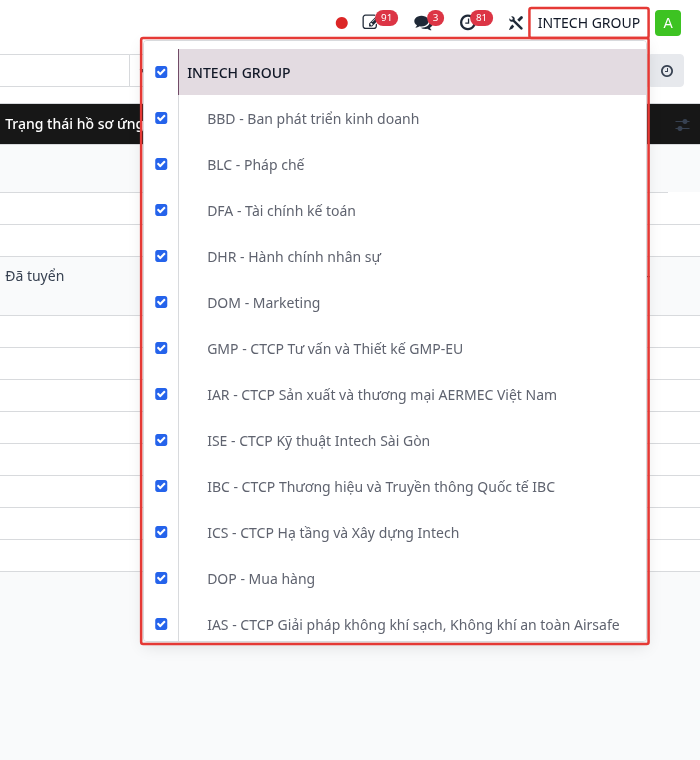Toggle the INTECH GROUP checkbox

tap(161, 72)
